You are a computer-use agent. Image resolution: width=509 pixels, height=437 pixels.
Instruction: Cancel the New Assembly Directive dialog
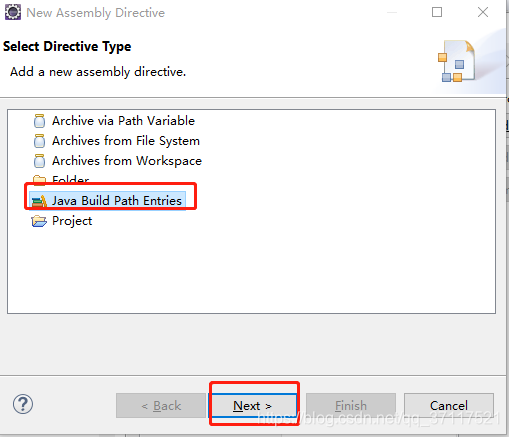click(449, 406)
